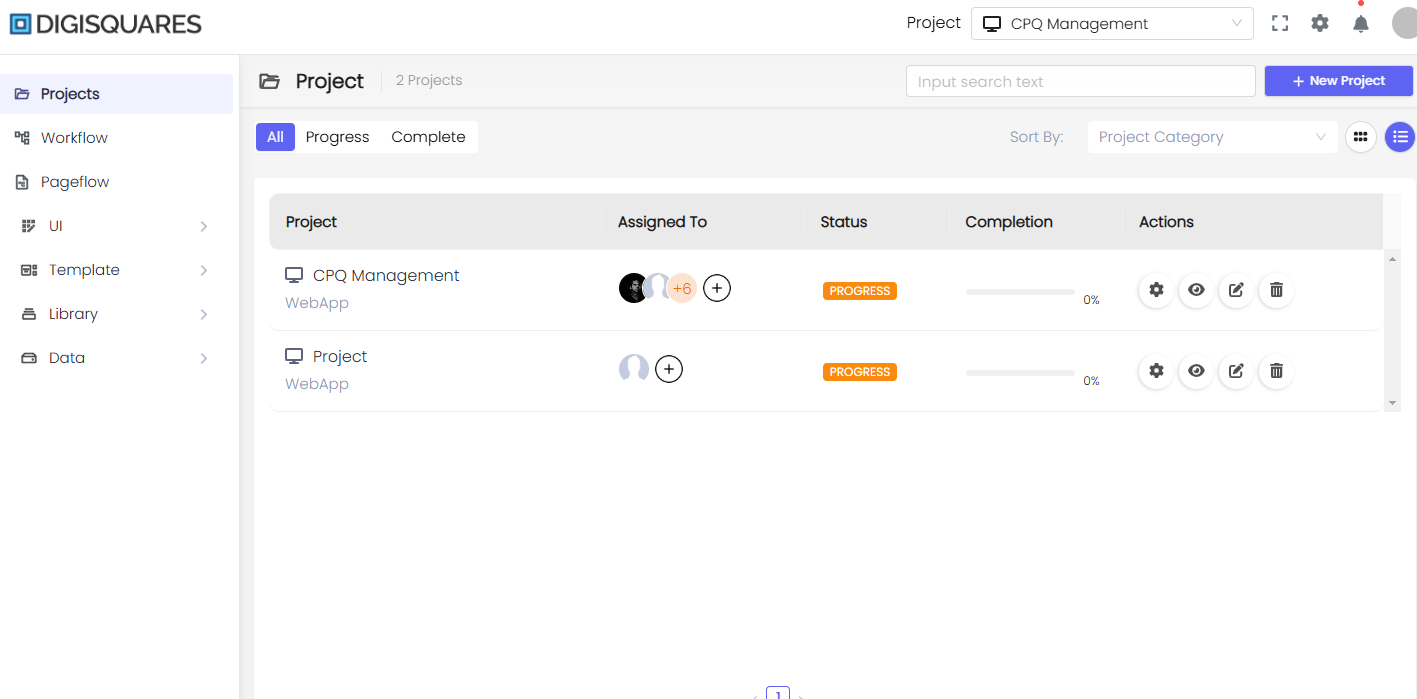Edit the CPQ Management project
This screenshot has height=699, width=1417.
[1236, 290]
